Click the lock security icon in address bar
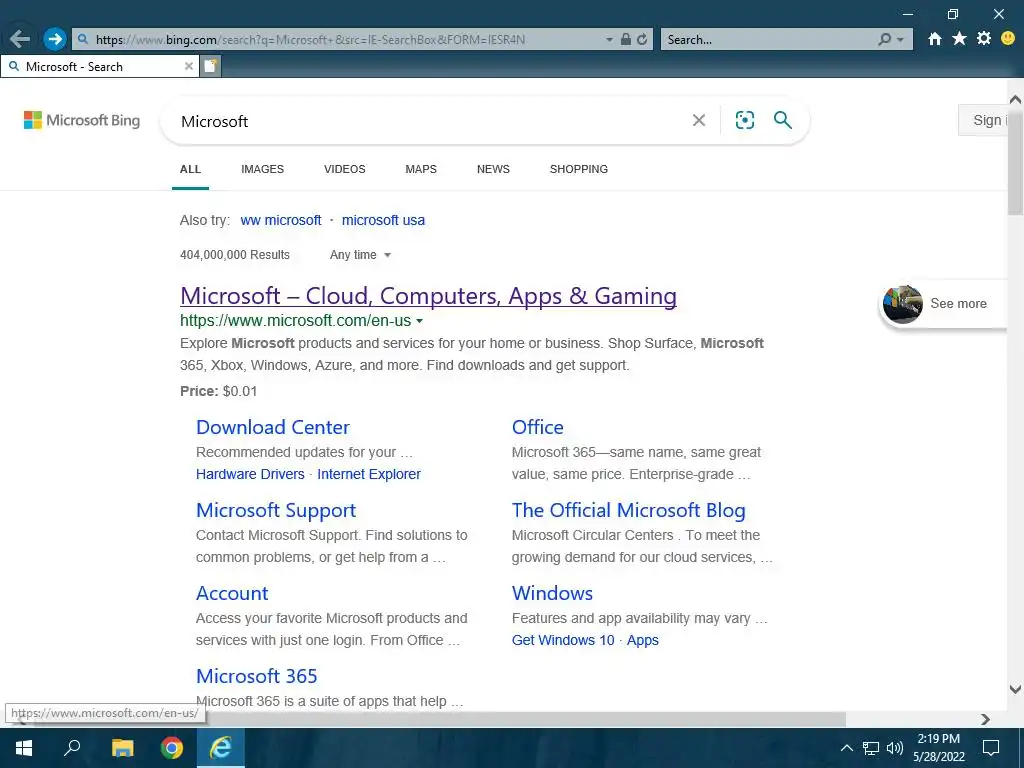Image resolution: width=1024 pixels, height=768 pixels. coord(626,39)
